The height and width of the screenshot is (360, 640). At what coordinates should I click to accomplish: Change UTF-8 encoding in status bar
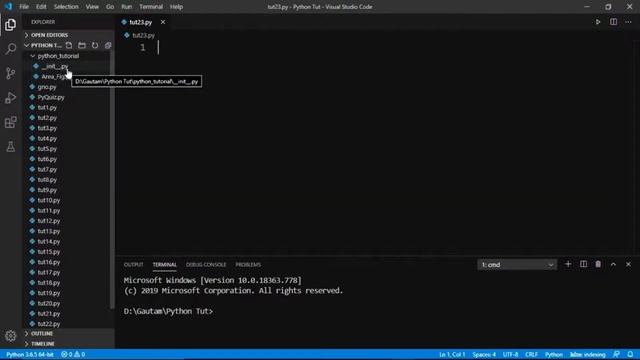511,354
